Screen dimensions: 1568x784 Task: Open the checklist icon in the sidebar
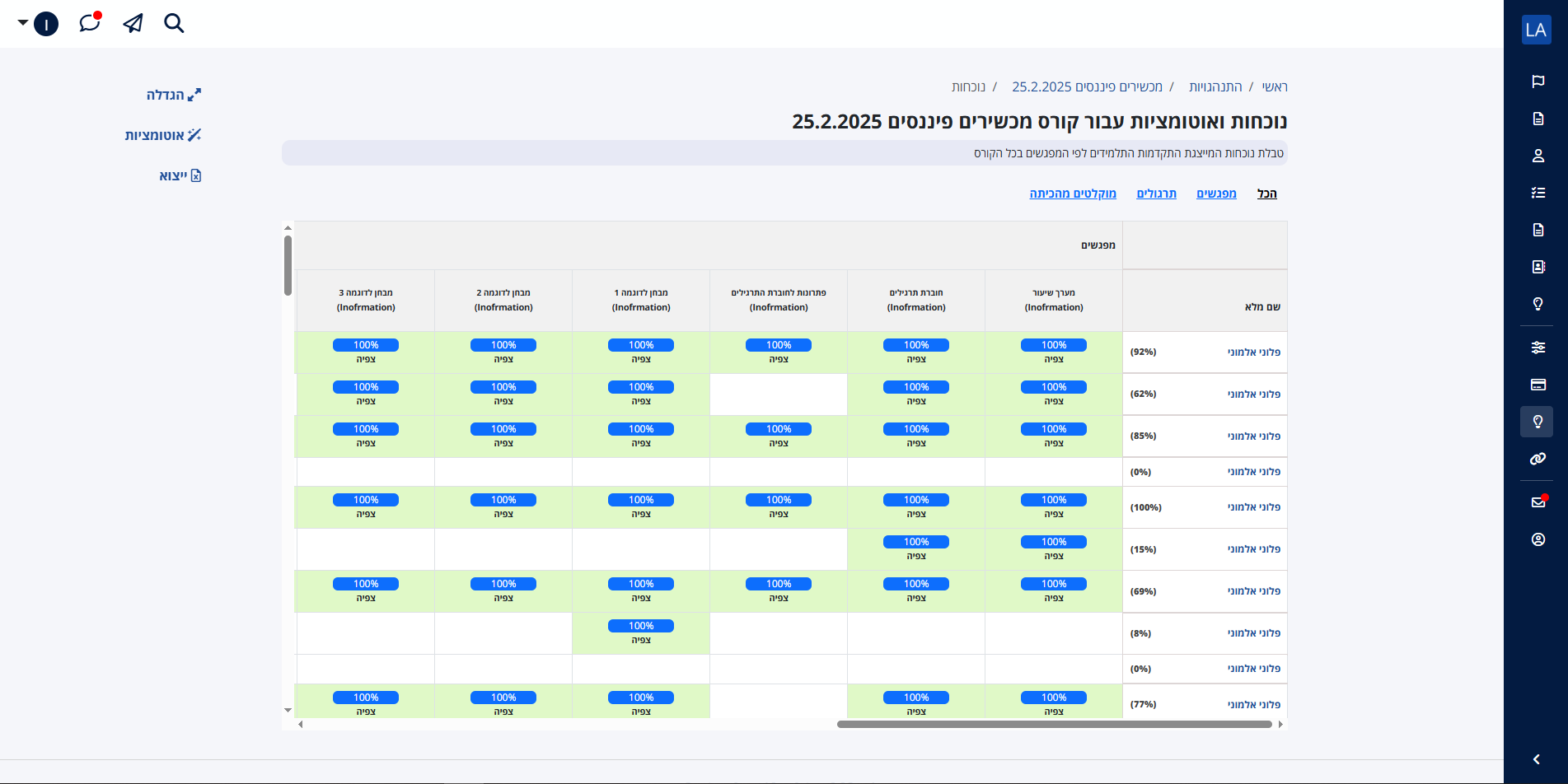coord(1538,193)
